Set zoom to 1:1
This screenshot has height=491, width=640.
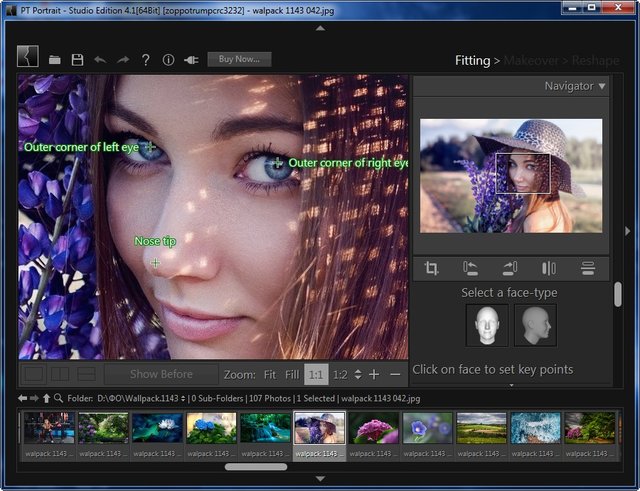[x=315, y=374]
